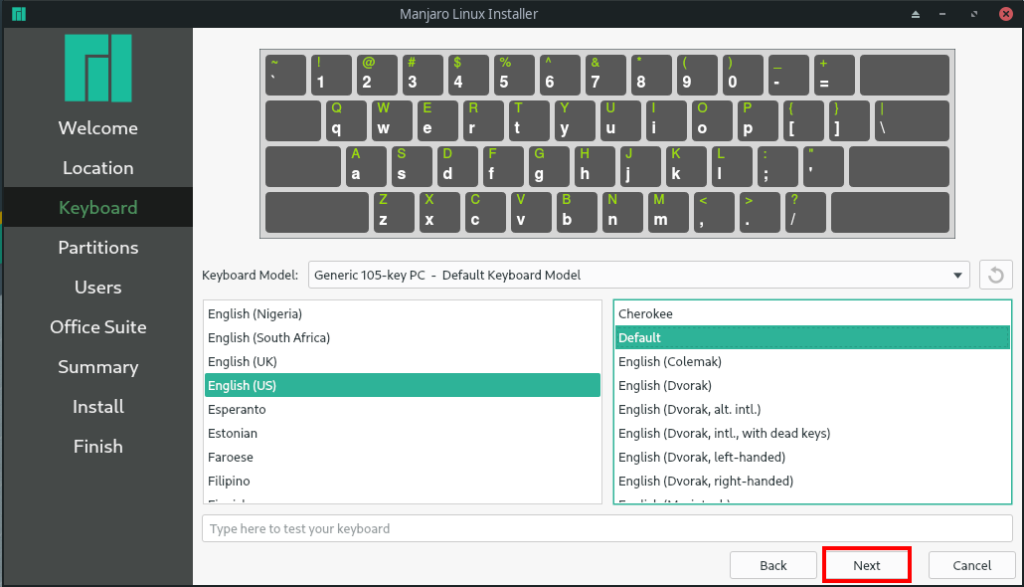Open the Partitions step

98,247
